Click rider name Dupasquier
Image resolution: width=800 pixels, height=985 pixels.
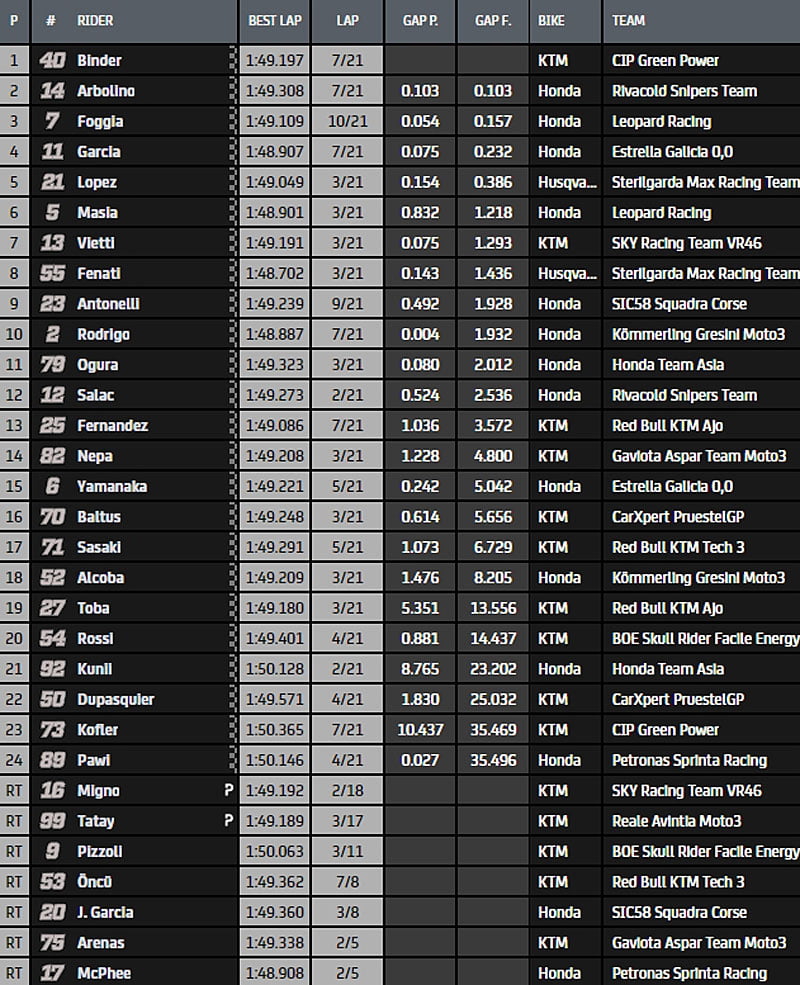(115, 700)
